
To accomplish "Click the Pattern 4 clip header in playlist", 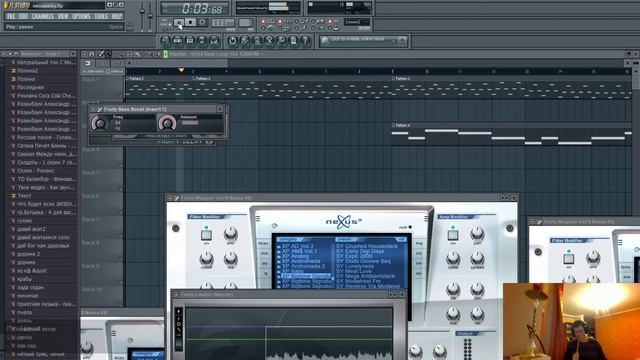I will (511, 125).
